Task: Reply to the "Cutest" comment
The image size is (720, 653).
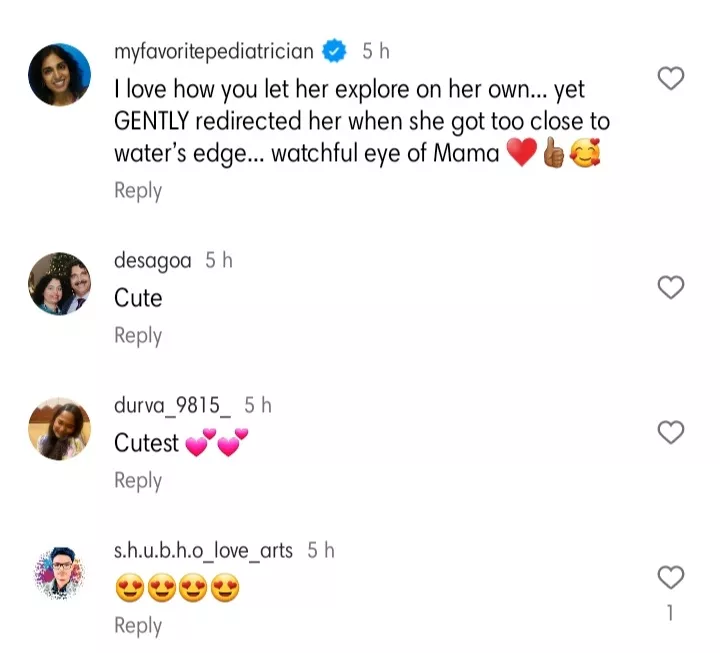Action: 138,481
